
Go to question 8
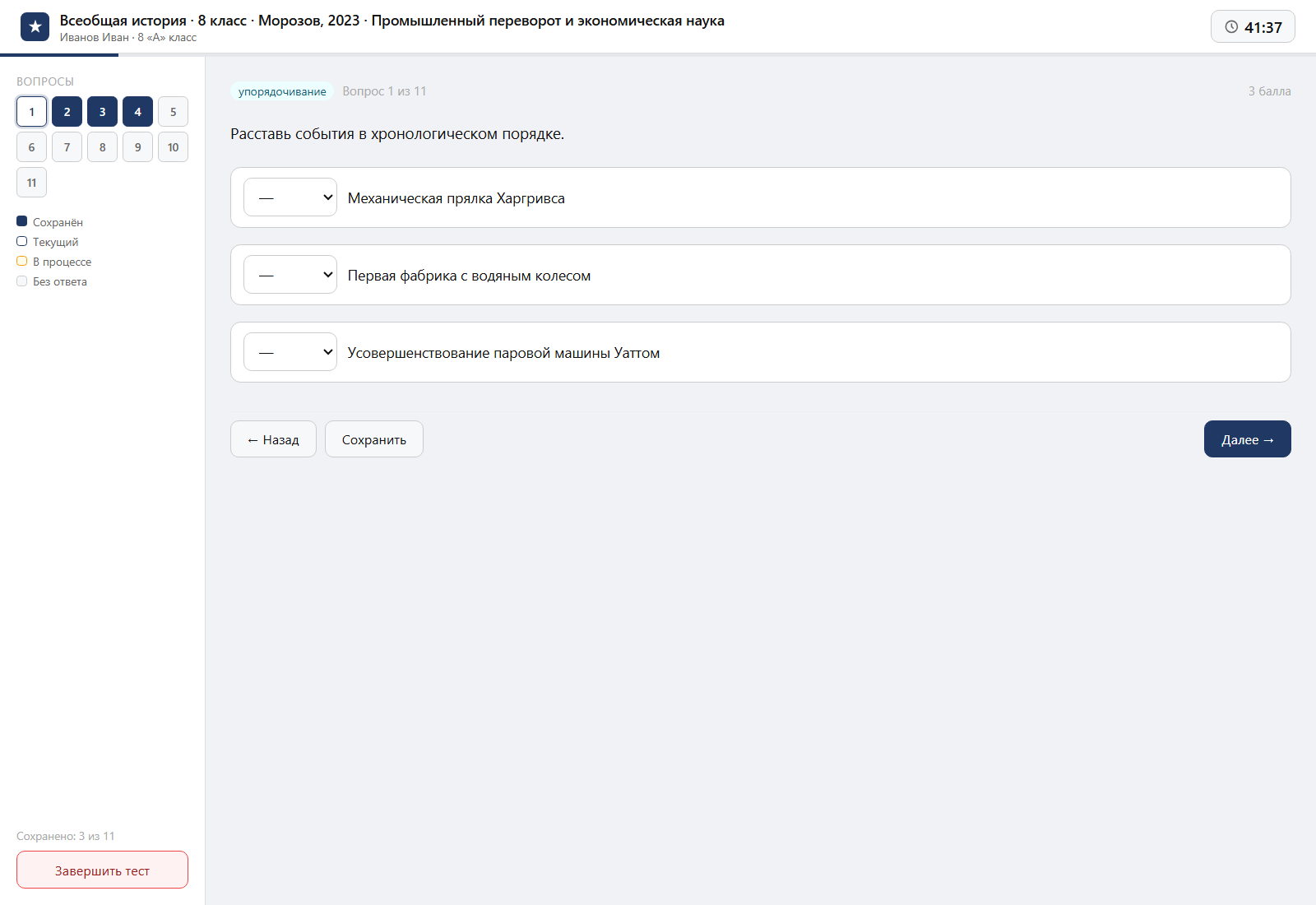pos(102,147)
